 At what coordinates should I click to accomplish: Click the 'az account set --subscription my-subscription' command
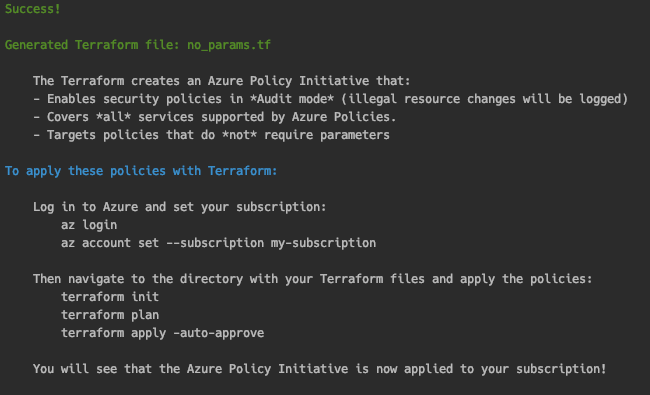point(218,243)
